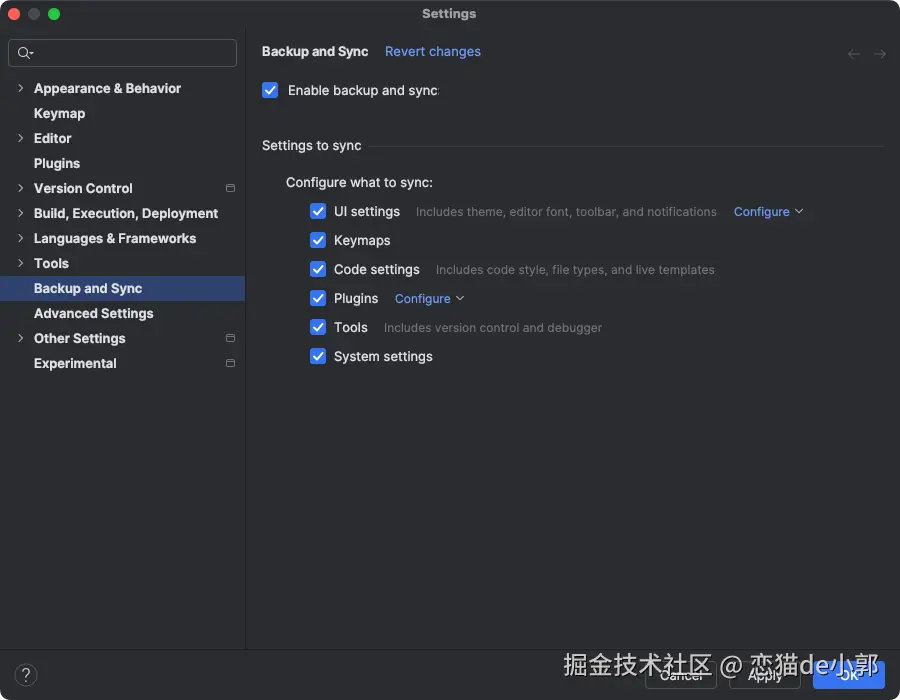This screenshot has width=900, height=700.
Task: Uncheck the UI settings checkbox
Action: 318,211
